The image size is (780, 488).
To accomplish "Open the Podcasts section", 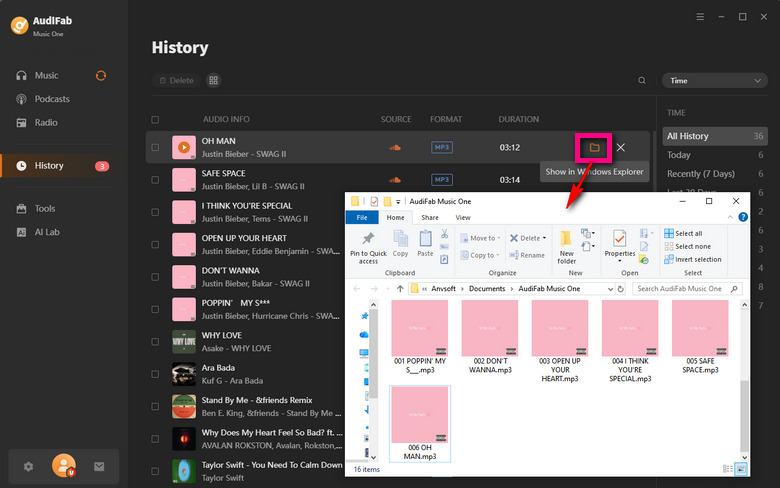I will click(52, 99).
